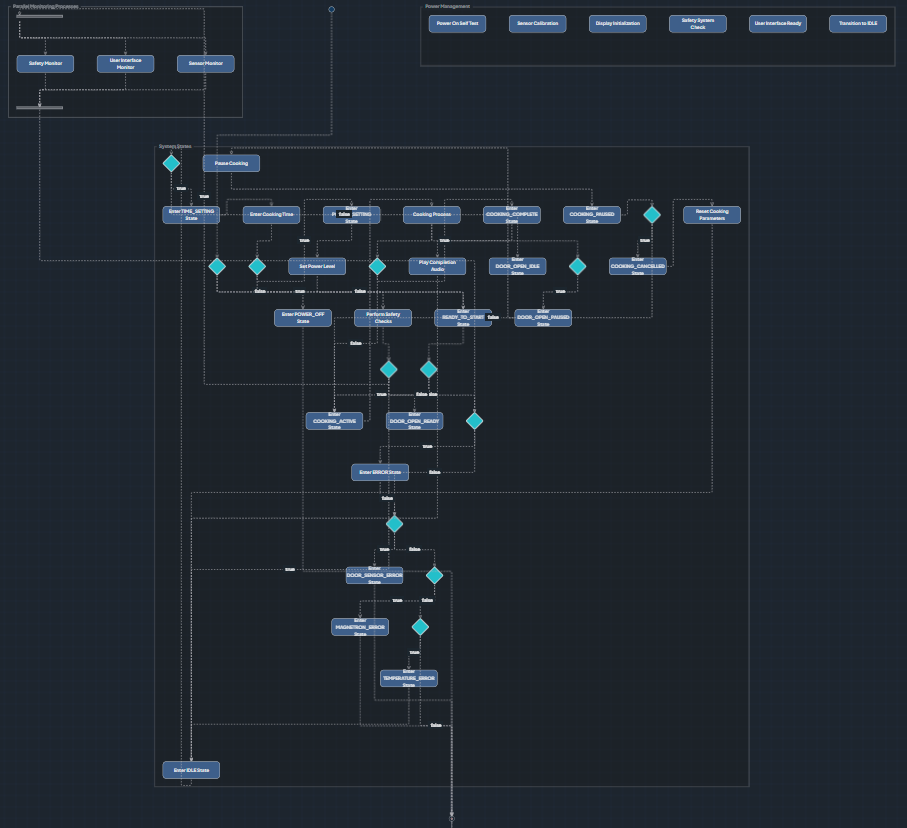Viewport: 907px width, 828px height.
Task: Click the initial start node circle at top
Action: tap(331, 9)
